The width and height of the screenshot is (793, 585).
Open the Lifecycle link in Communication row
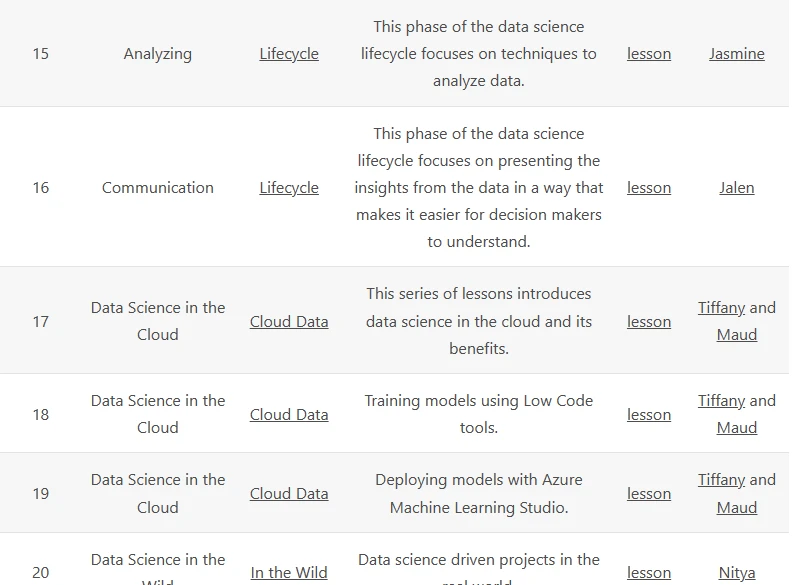(289, 188)
